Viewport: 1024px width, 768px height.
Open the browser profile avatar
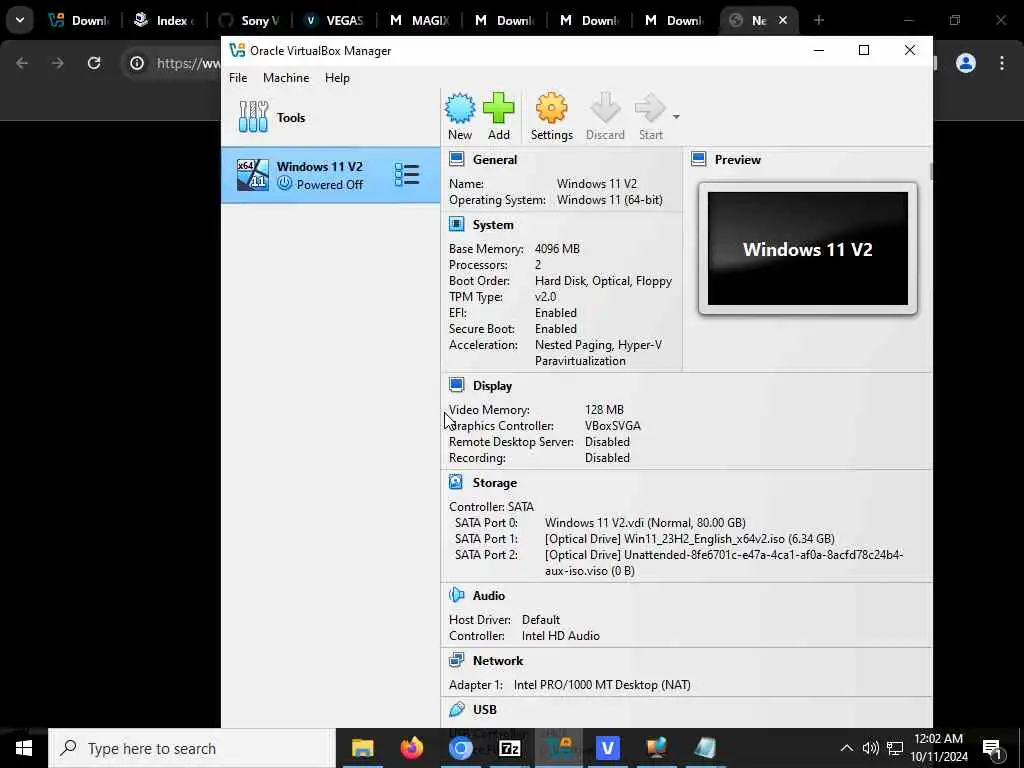coord(965,63)
